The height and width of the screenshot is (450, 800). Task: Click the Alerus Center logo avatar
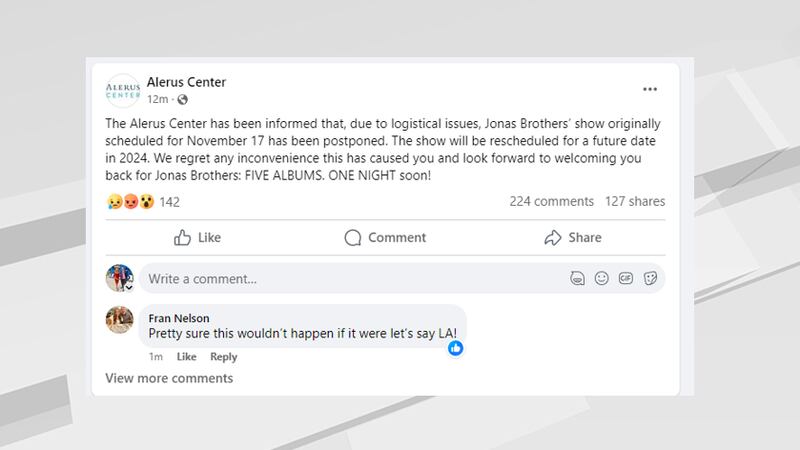122,90
